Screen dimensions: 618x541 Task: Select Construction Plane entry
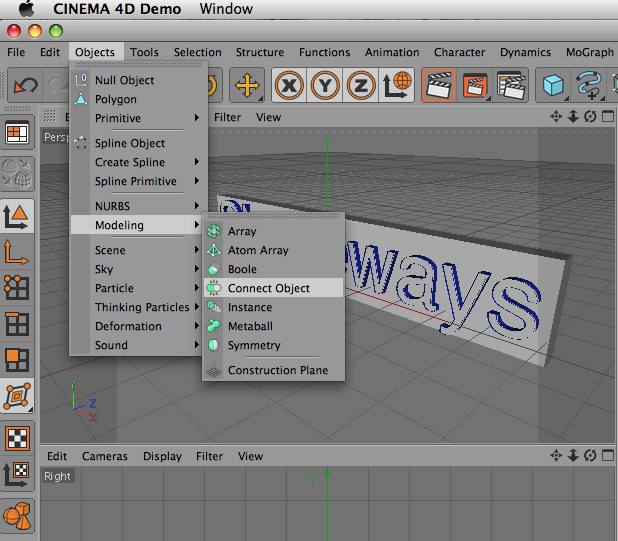click(274, 370)
